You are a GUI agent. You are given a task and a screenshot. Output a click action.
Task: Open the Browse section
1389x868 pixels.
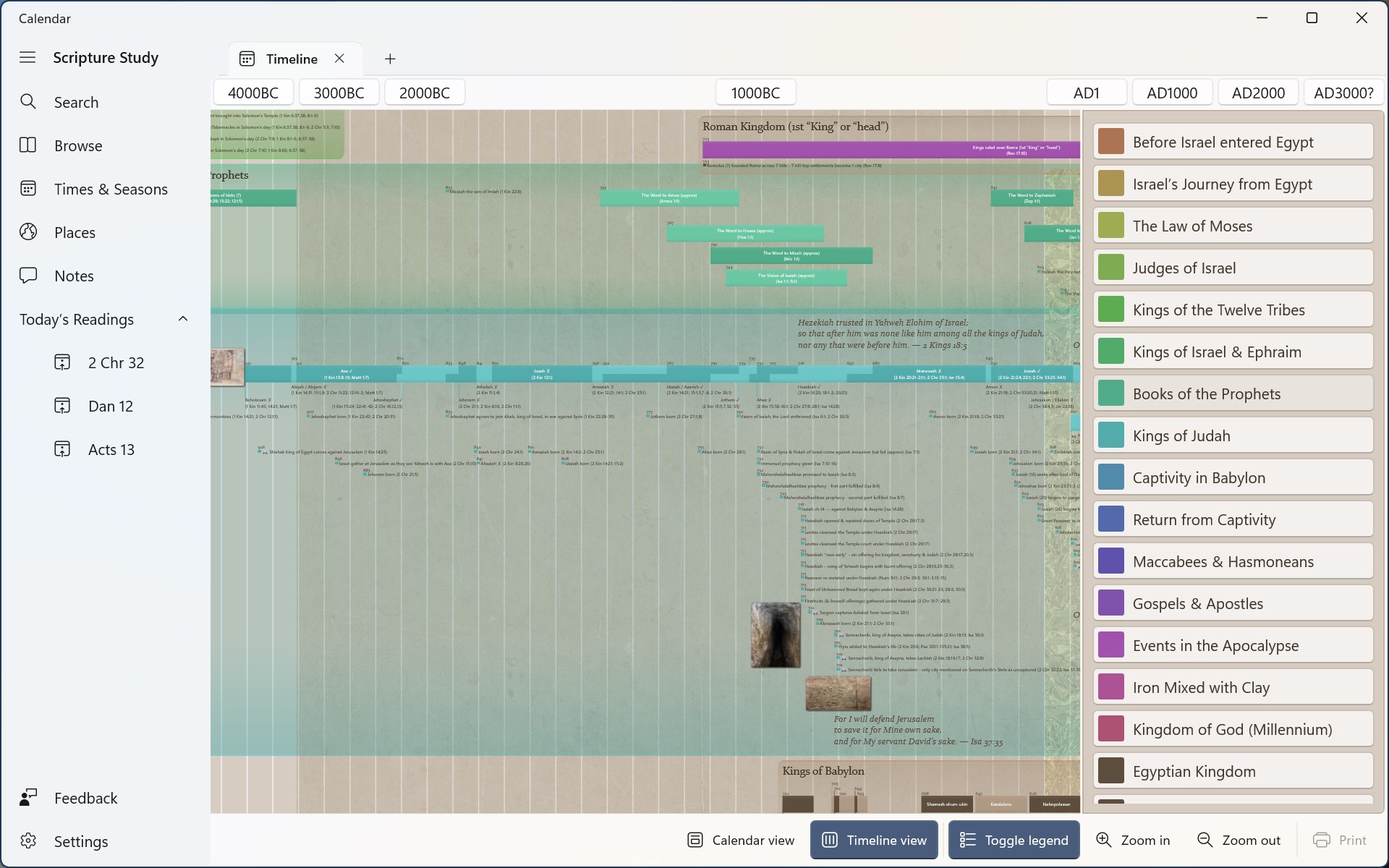point(77,145)
